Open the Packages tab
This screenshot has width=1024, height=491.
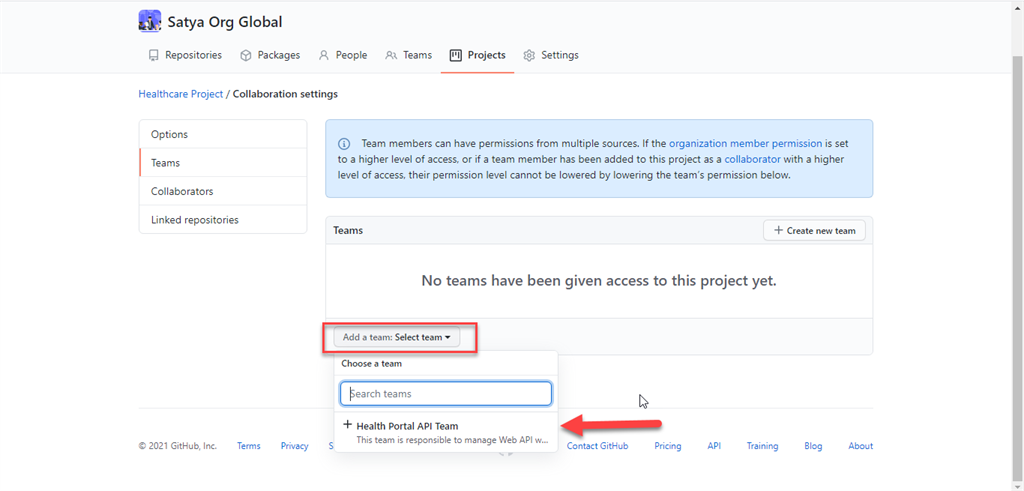(270, 55)
